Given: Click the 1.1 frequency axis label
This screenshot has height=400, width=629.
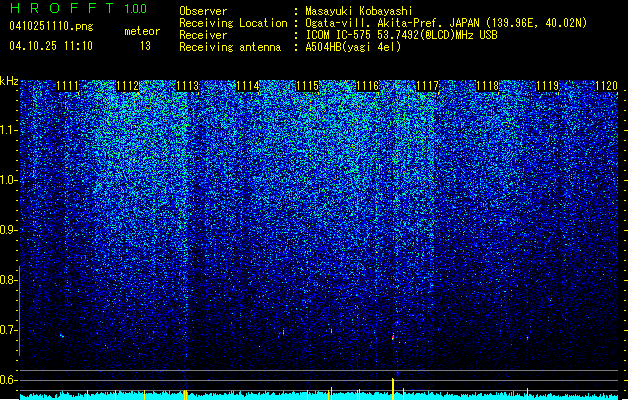Looking at the screenshot, I should click(x=9, y=130).
